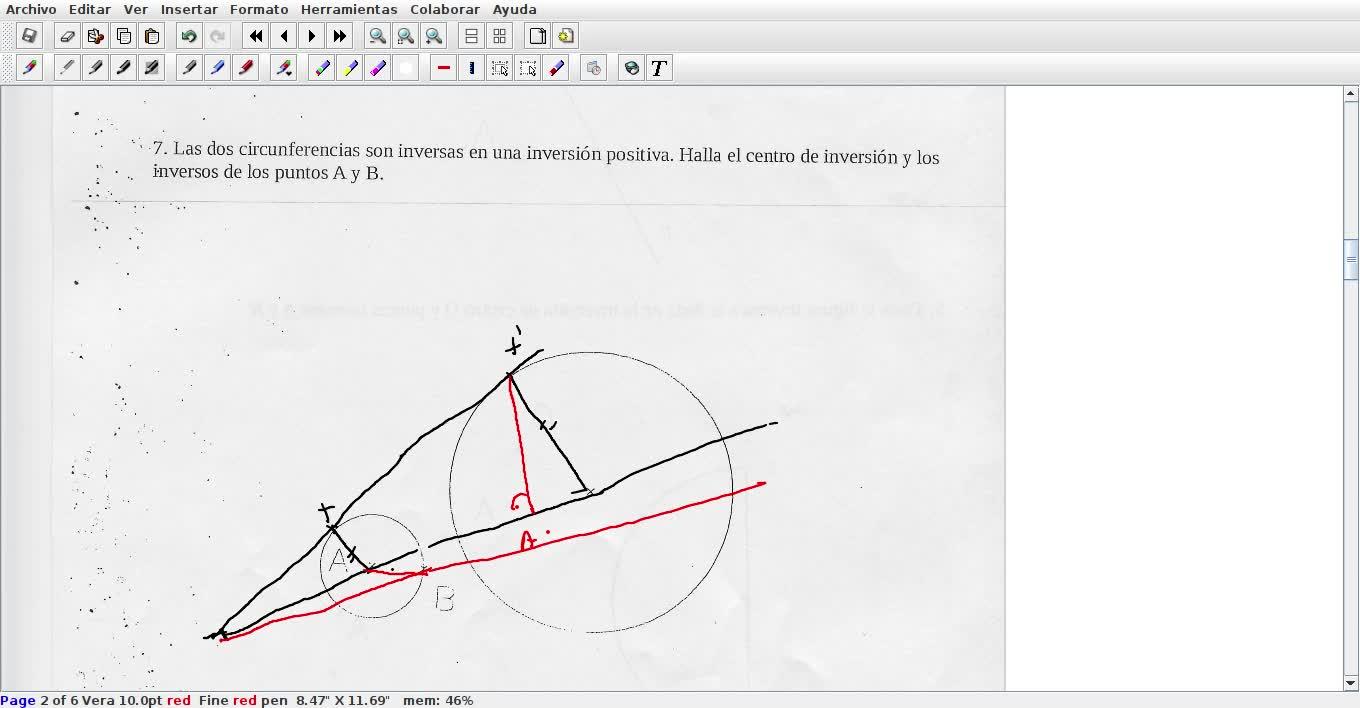Screen dimensions: 1360x708
Task: Zoom out with the minus magnifier
Action: (378, 36)
